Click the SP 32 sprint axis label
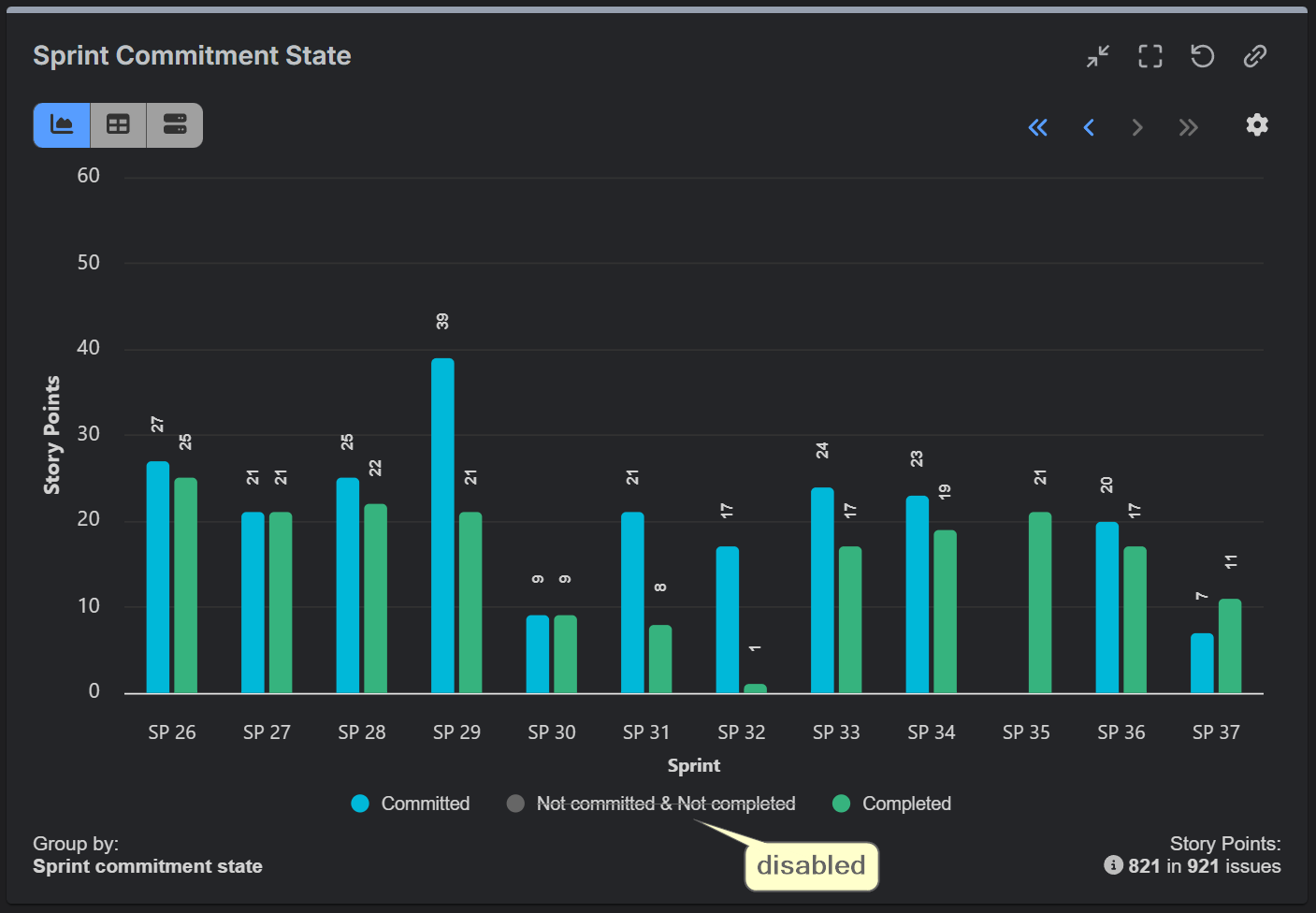Viewport: 1316px width, 913px height. 741,732
